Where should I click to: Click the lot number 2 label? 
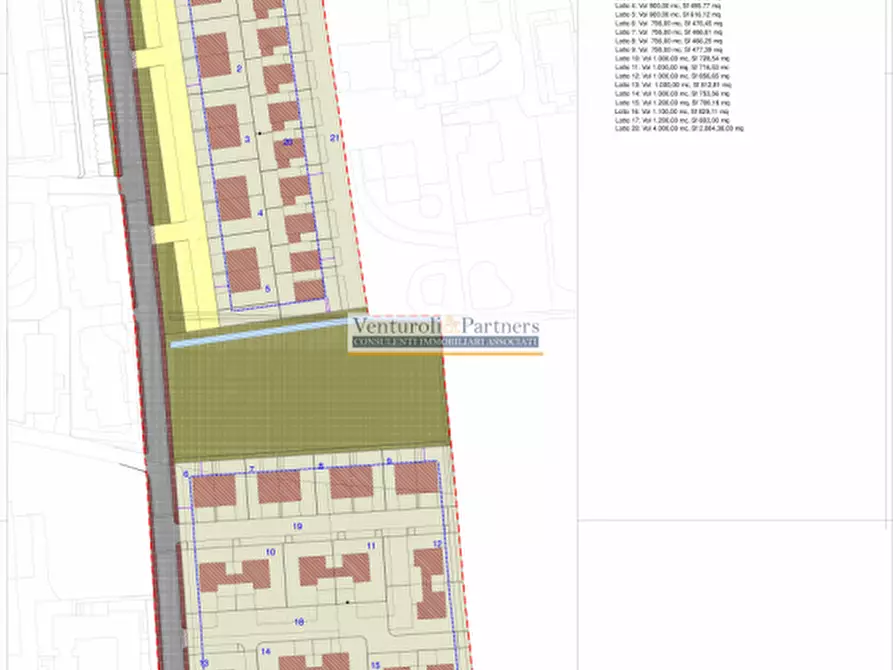pyautogui.click(x=240, y=69)
